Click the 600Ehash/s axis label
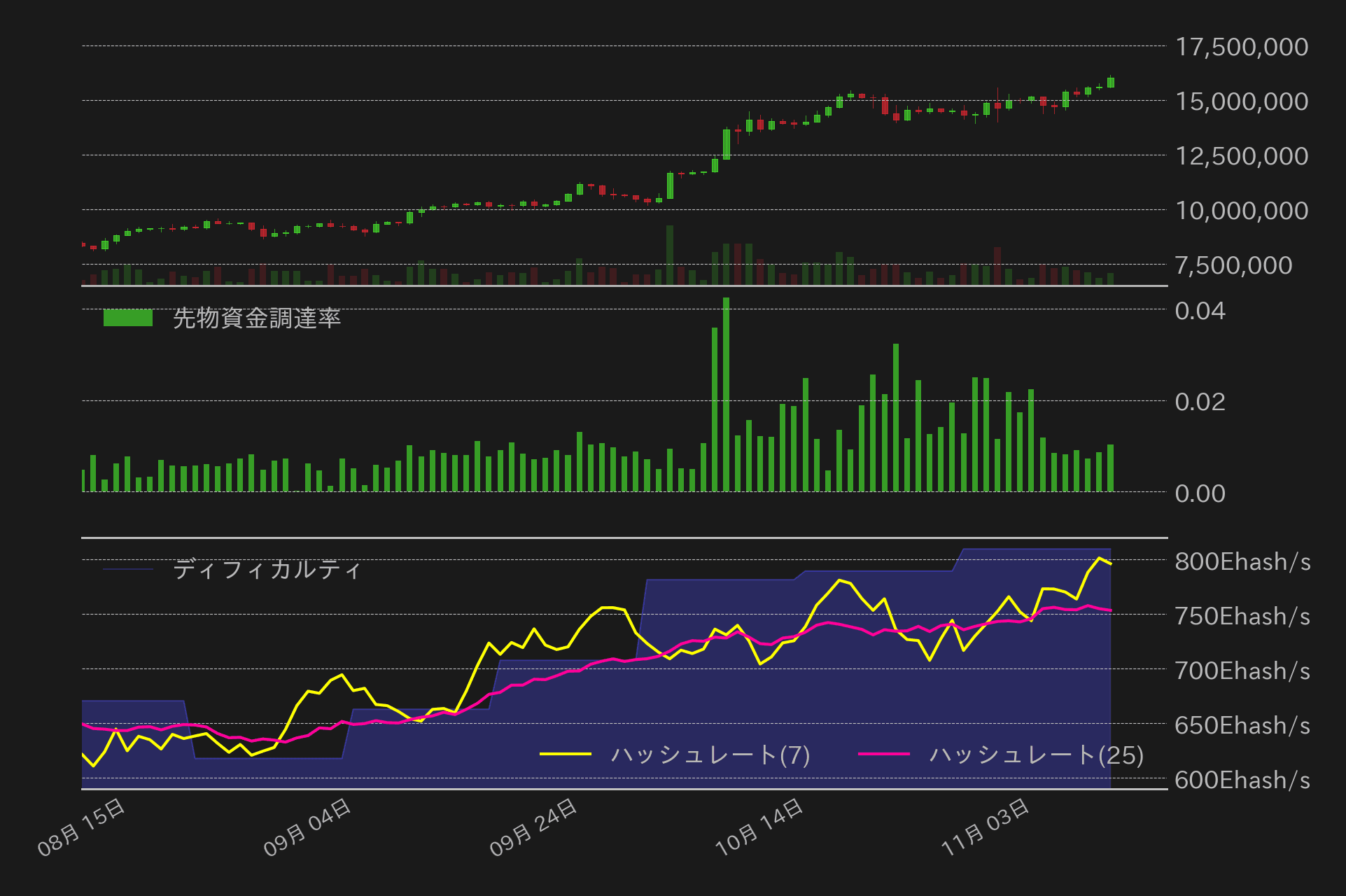Screen dimensions: 1346x896 [1242, 780]
